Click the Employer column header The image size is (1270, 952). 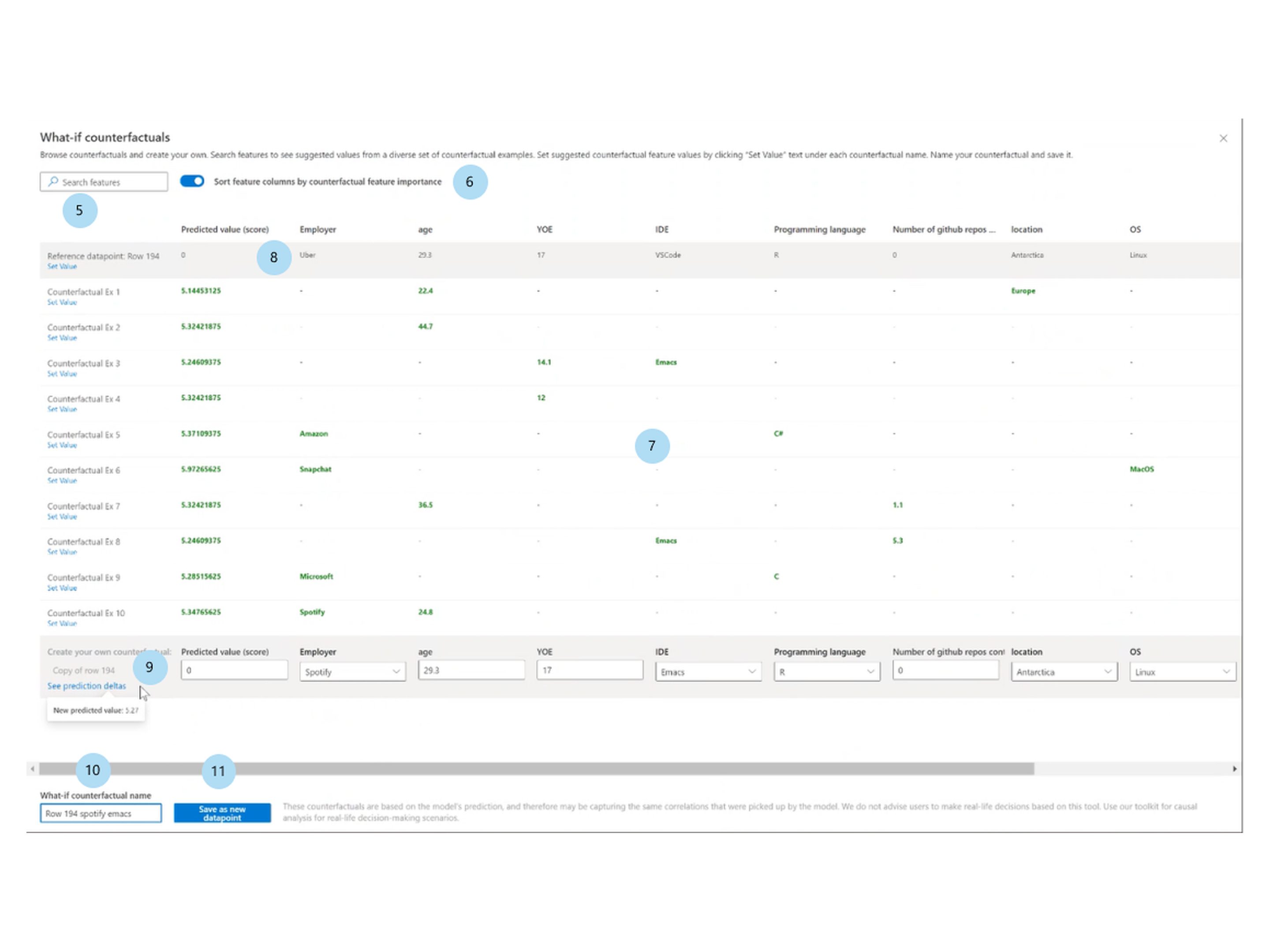317,229
